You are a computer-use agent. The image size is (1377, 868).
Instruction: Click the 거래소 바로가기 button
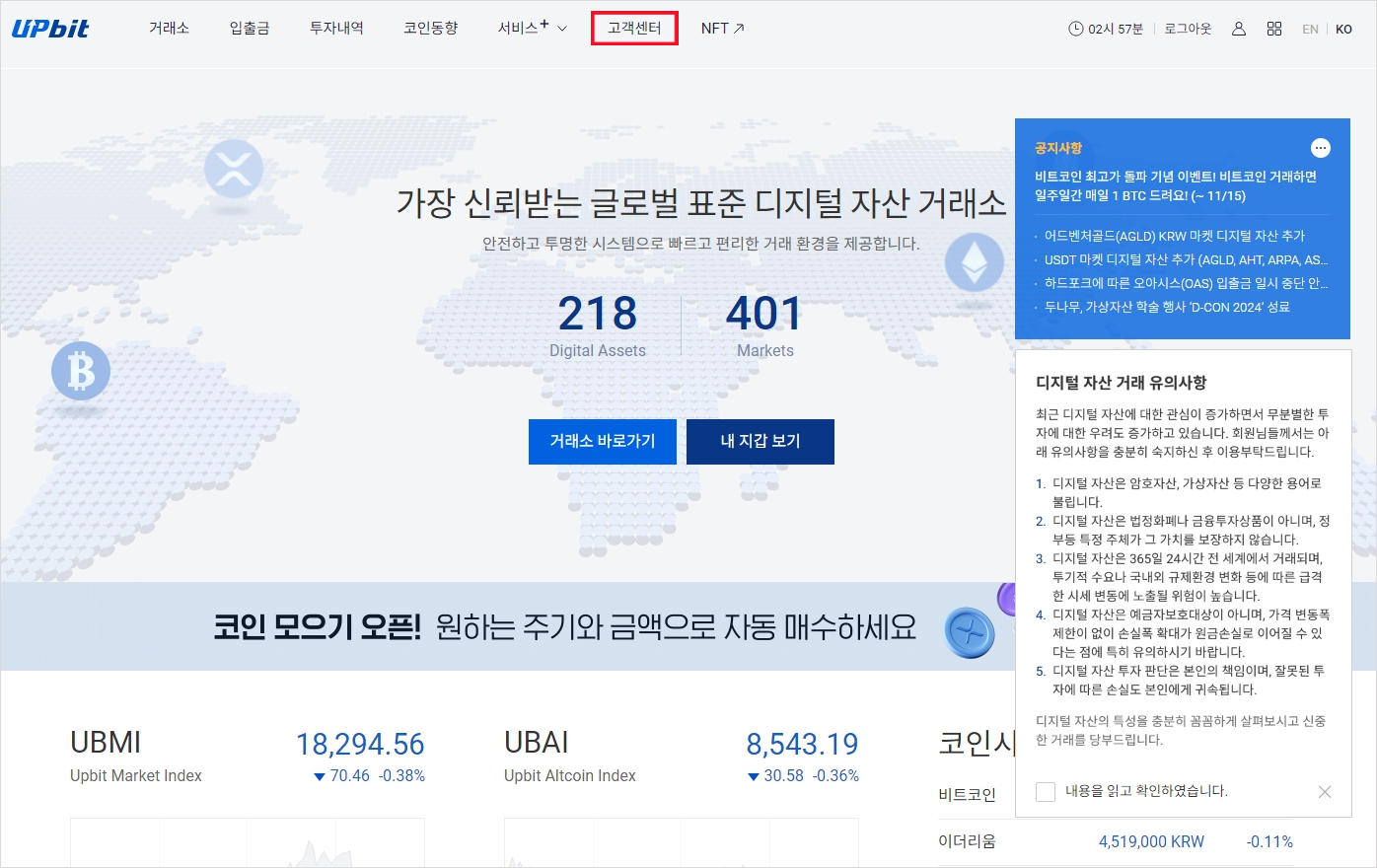(x=603, y=441)
